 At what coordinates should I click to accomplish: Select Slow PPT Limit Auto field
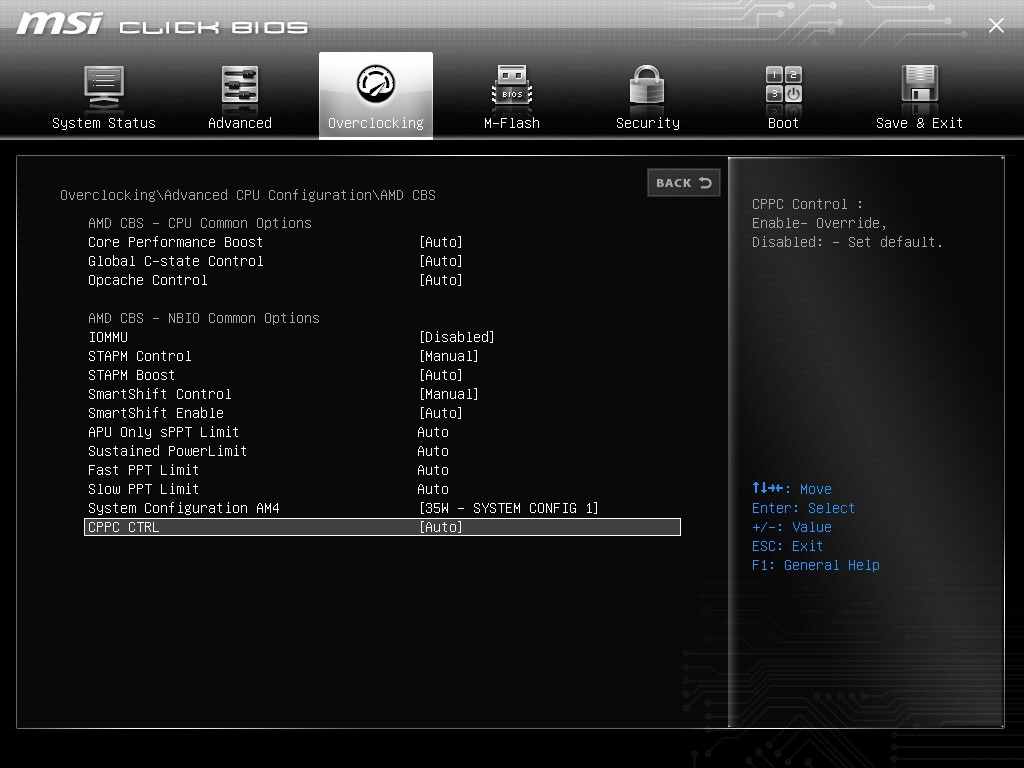click(x=433, y=489)
